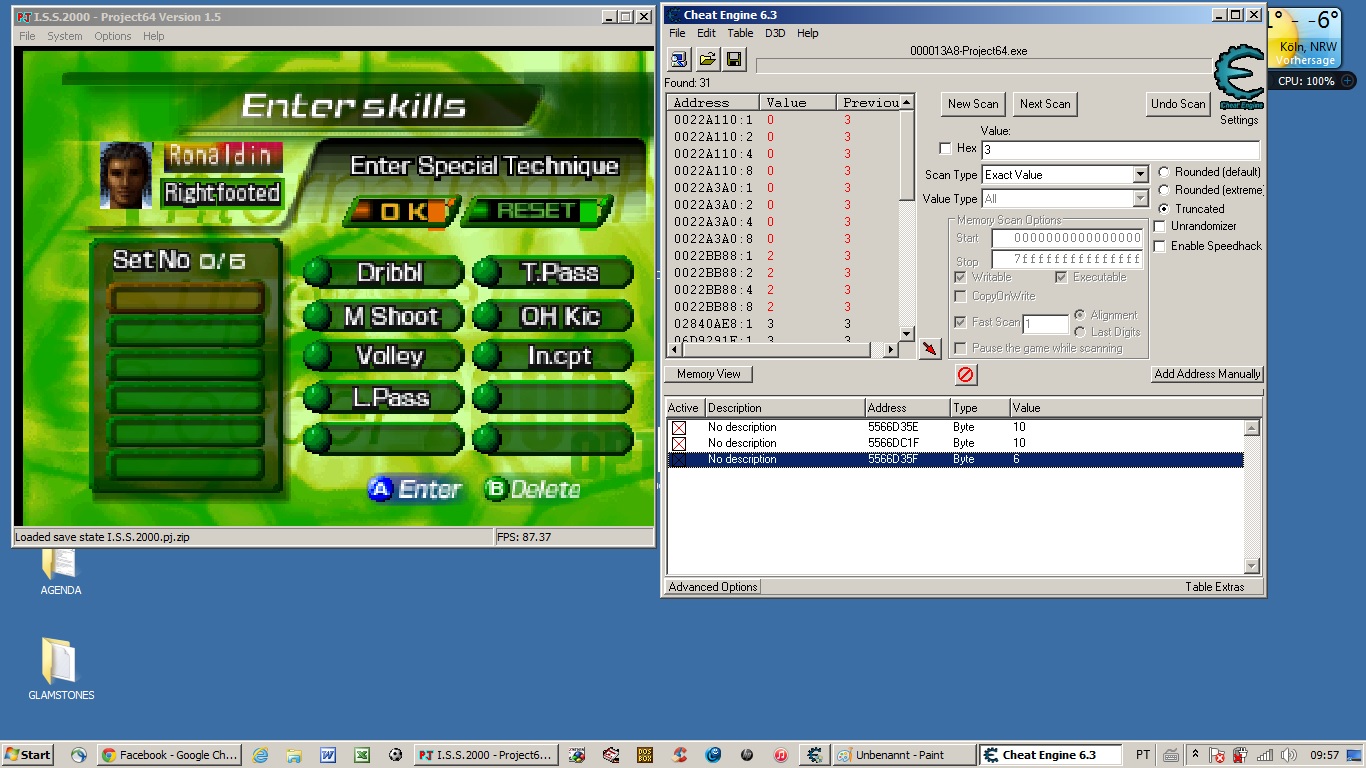Click the Address column header in results

click(714, 103)
